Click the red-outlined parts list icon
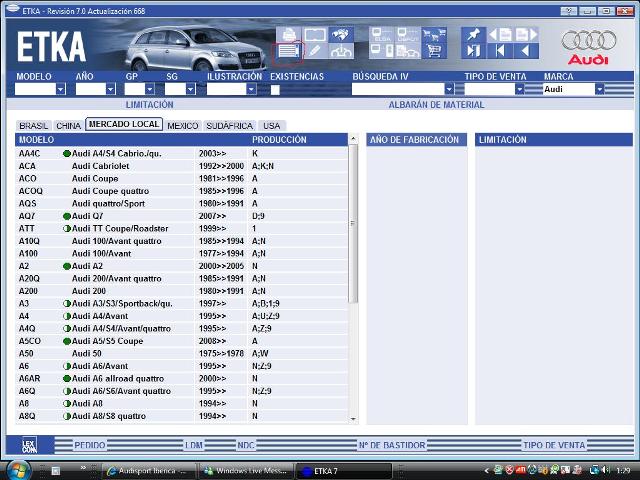Image resolution: width=640 pixels, height=480 pixels. 289,51
